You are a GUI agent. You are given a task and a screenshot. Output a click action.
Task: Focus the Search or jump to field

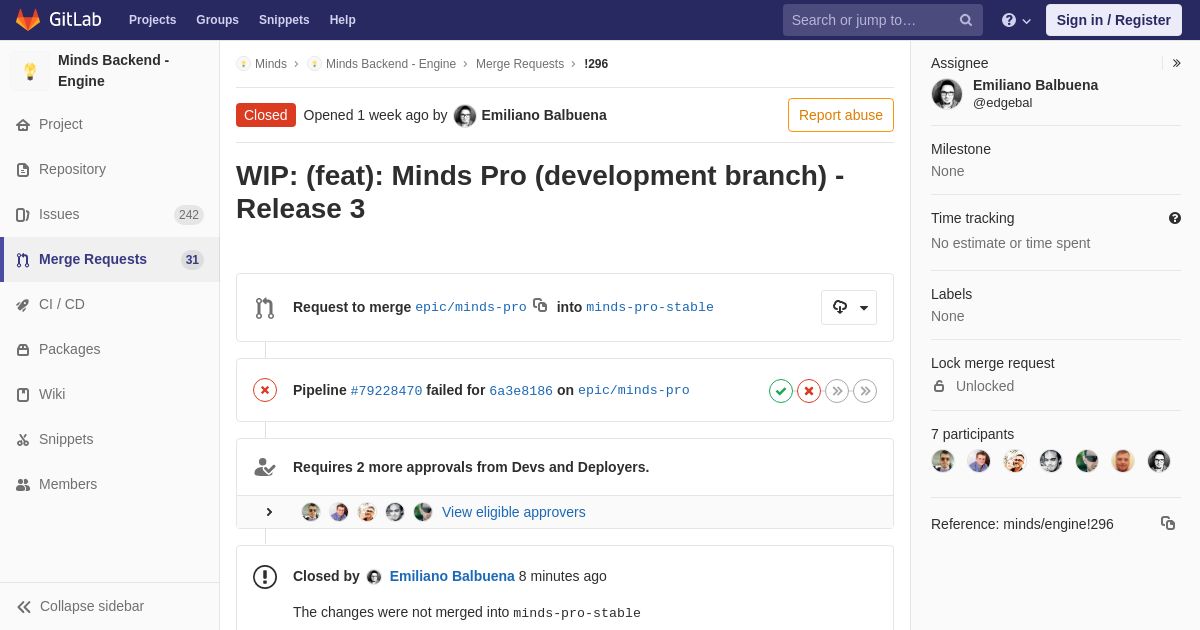(x=883, y=20)
